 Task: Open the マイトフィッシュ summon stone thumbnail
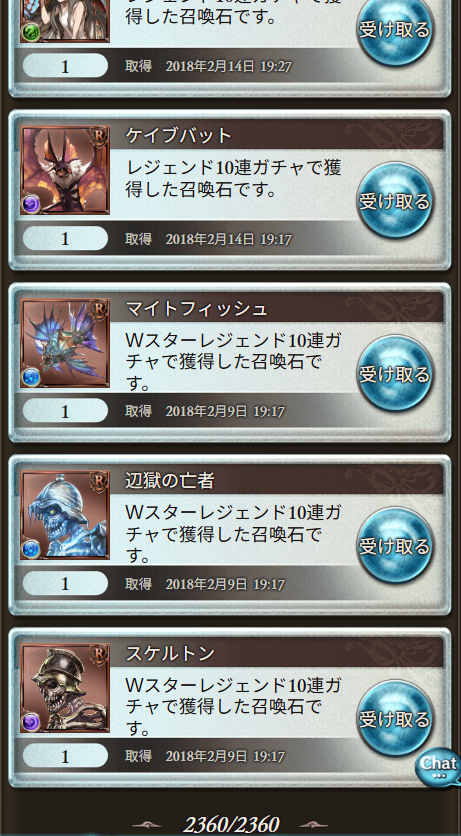(65, 343)
